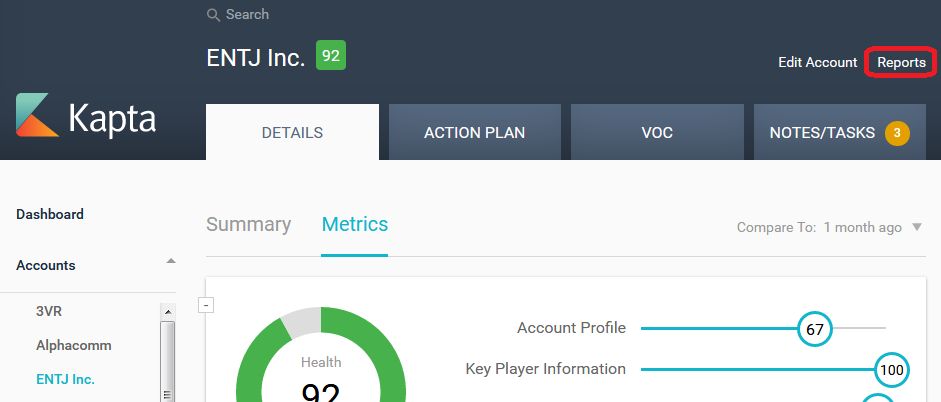This screenshot has height=402, width=941.
Task: Open the NOTES/TASKS tab
Action: [840, 132]
